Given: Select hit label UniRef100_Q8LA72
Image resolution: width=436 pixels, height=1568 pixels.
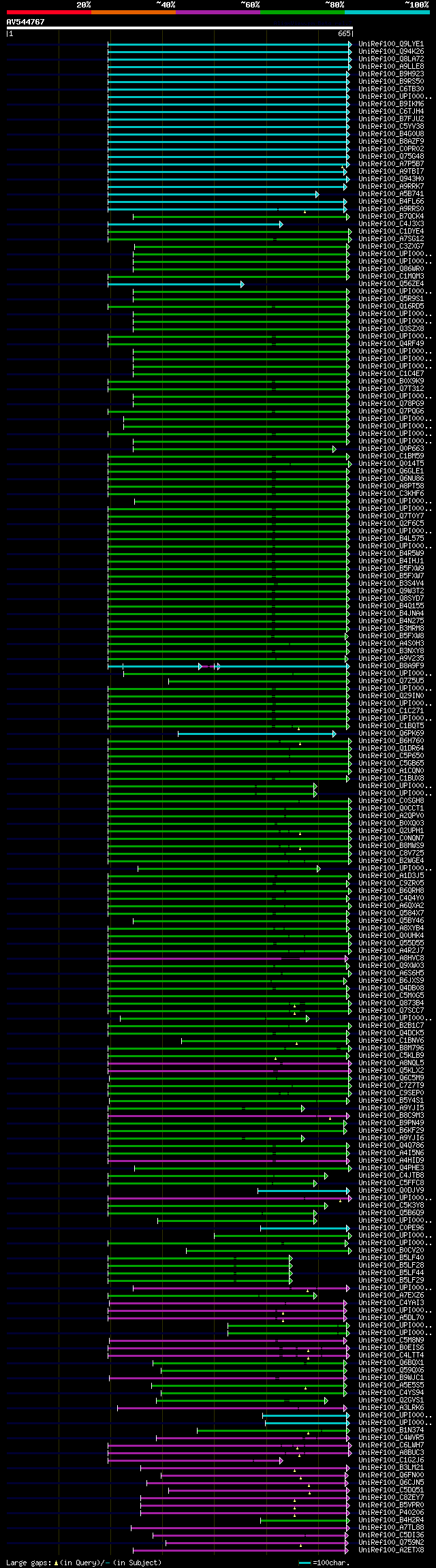Looking at the screenshot, I should coord(391,59).
